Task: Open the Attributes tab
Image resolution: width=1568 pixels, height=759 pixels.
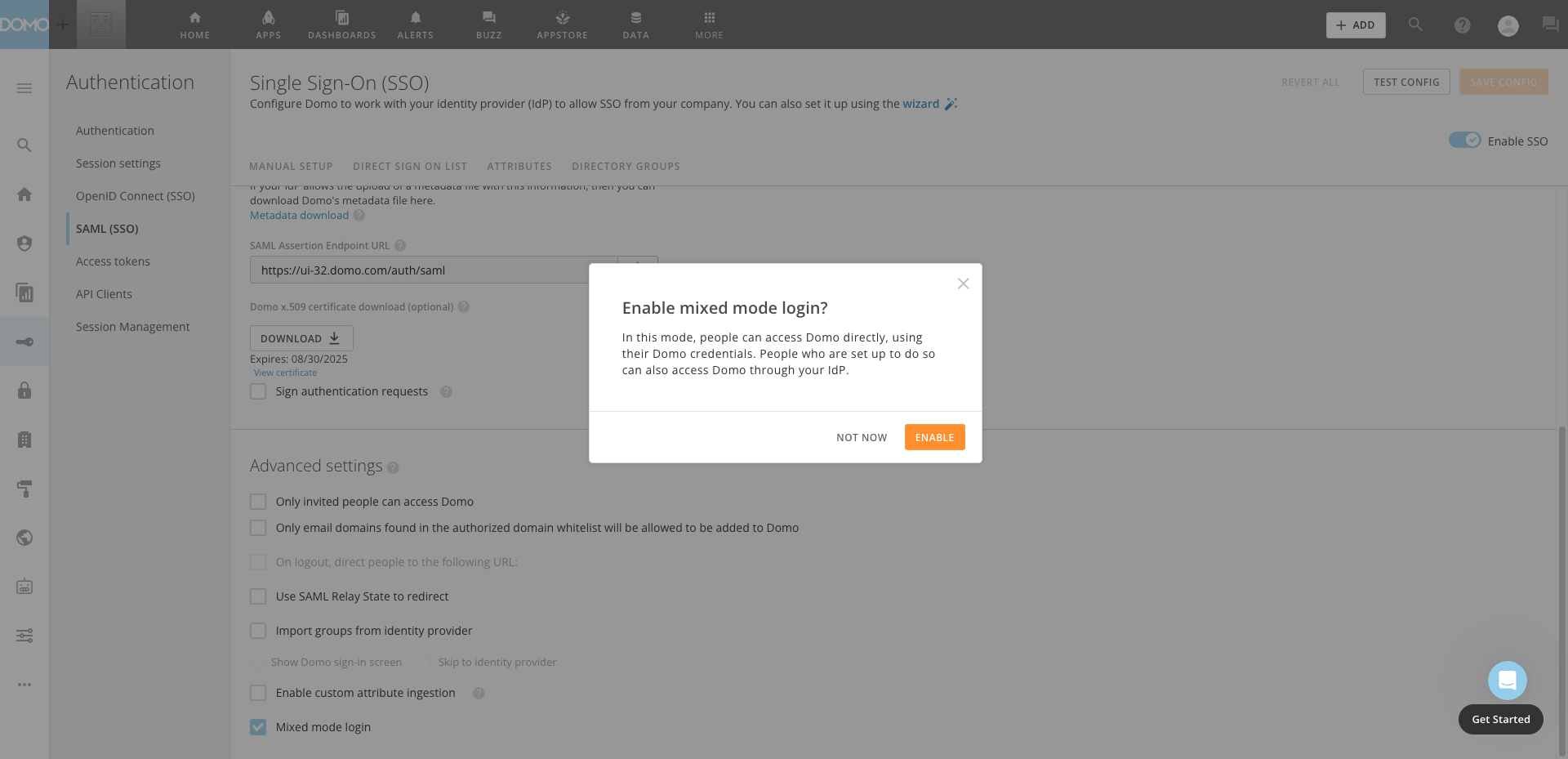Action: pos(519,166)
